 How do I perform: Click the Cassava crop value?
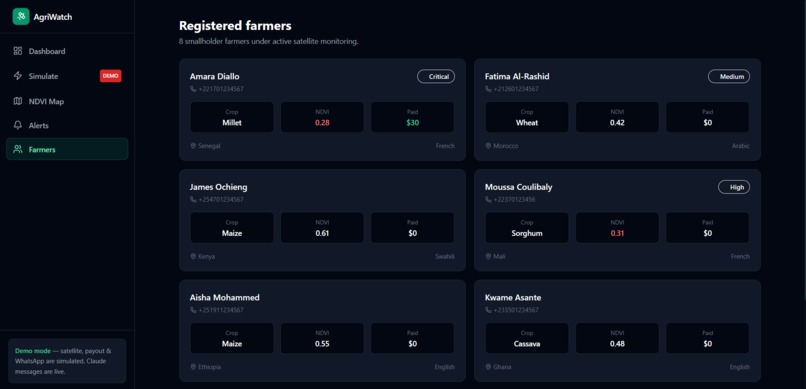click(x=527, y=344)
